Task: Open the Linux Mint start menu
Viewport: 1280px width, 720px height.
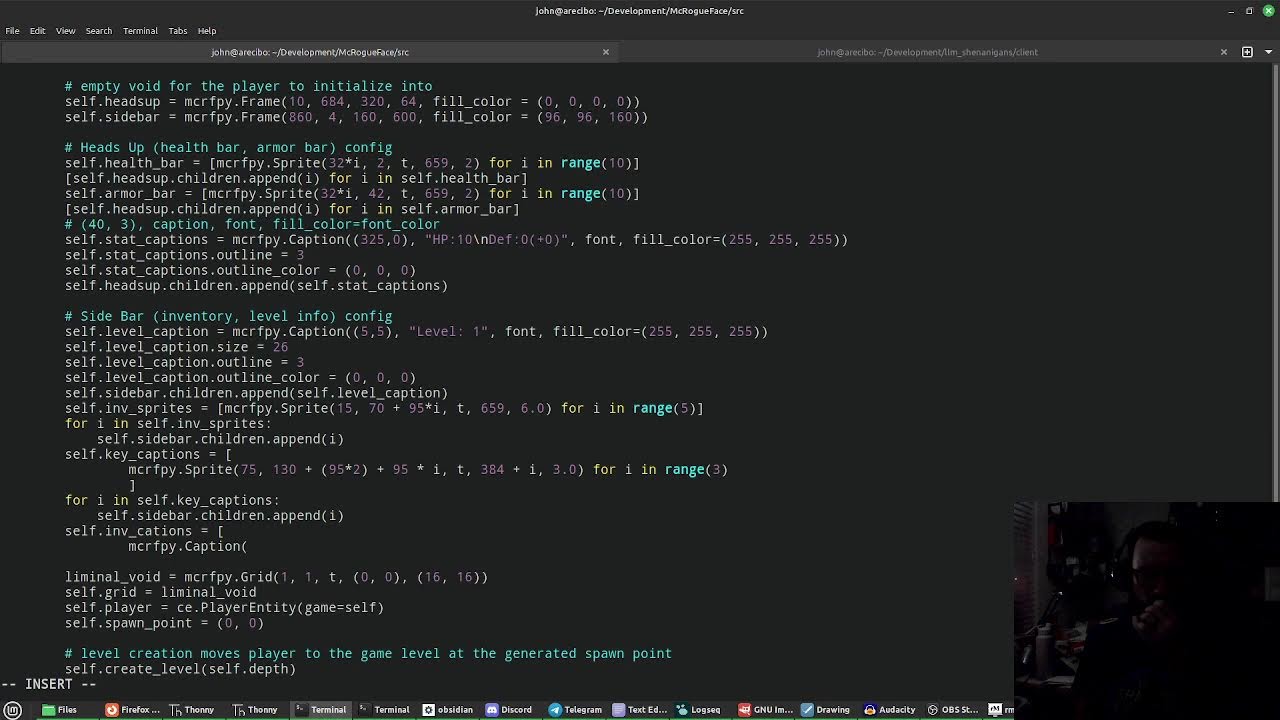Action: (12, 710)
